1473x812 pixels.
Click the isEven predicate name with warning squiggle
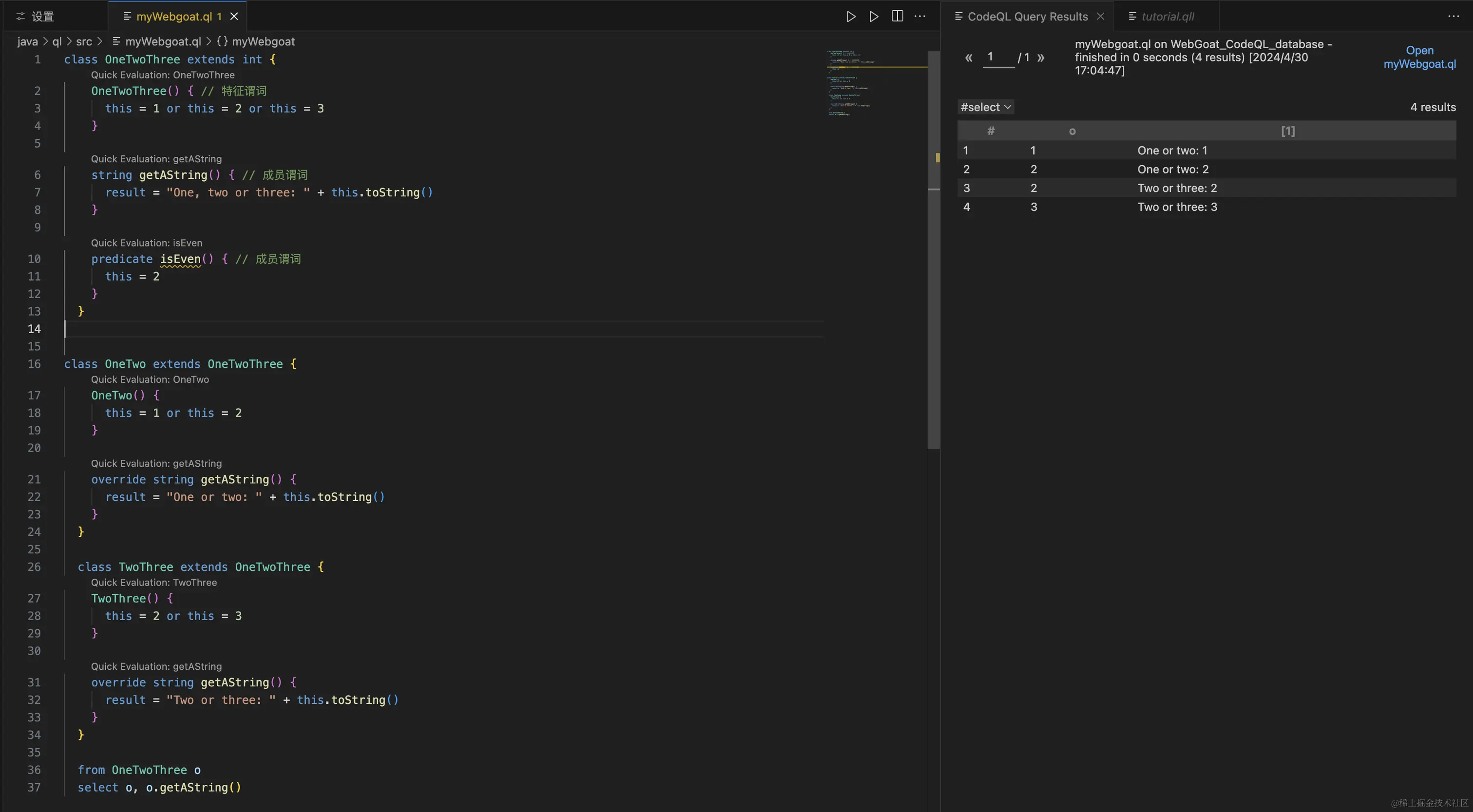(180, 259)
